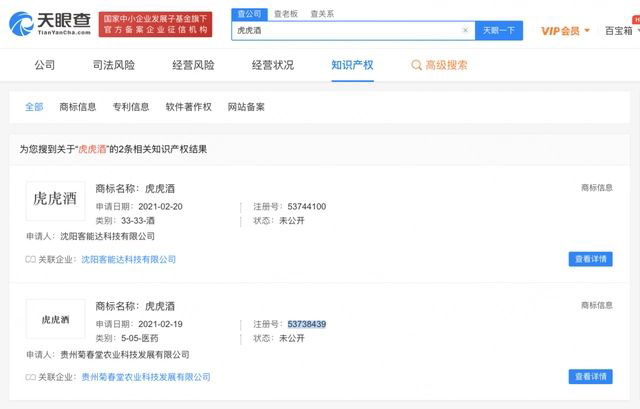Click the related-company icon for 沈阳客能达

pyautogui.click(x=31, y=259)
